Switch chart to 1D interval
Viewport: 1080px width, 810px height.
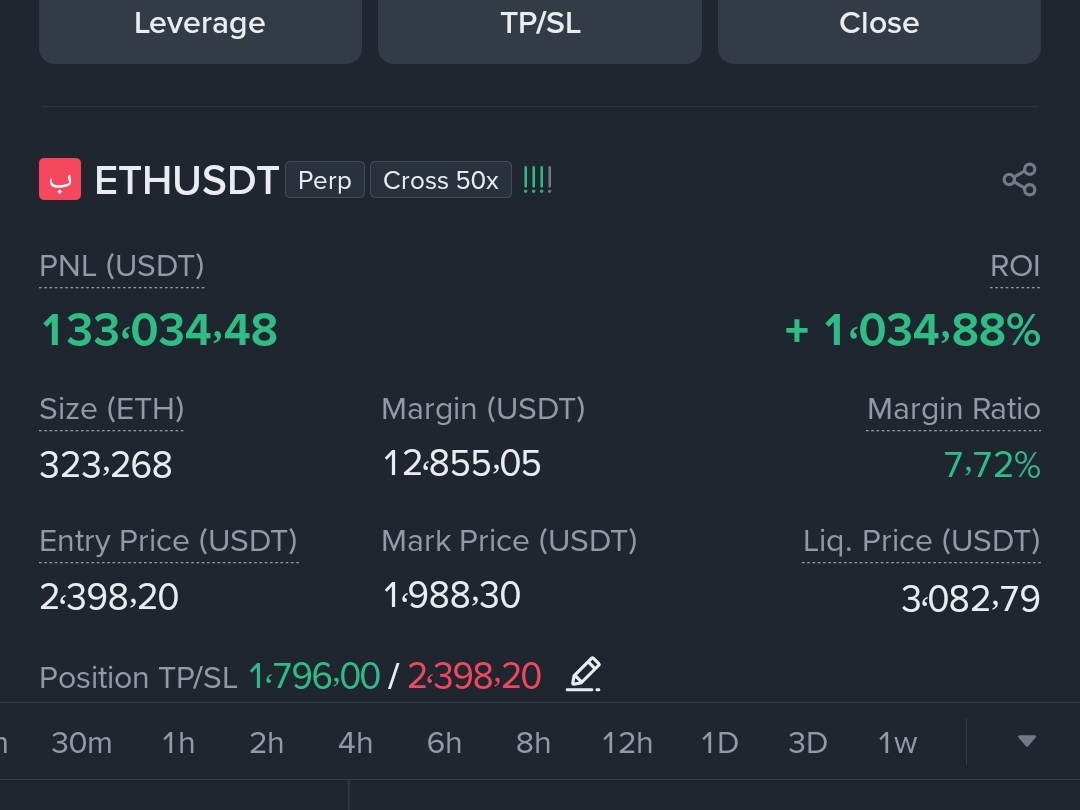click(x=719, y=743)
